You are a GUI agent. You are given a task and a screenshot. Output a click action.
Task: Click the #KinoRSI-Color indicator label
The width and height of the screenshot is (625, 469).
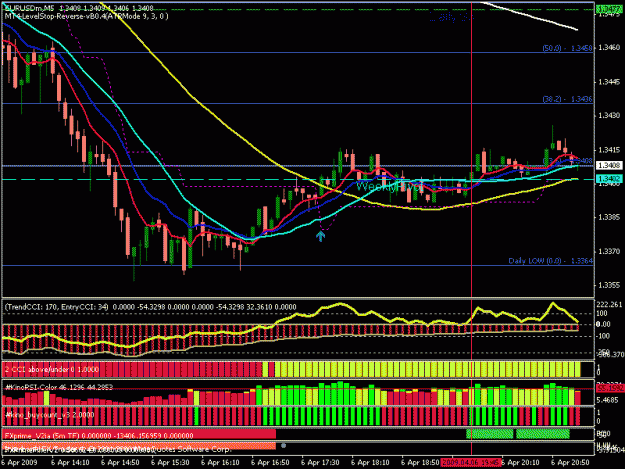(59, 387)
